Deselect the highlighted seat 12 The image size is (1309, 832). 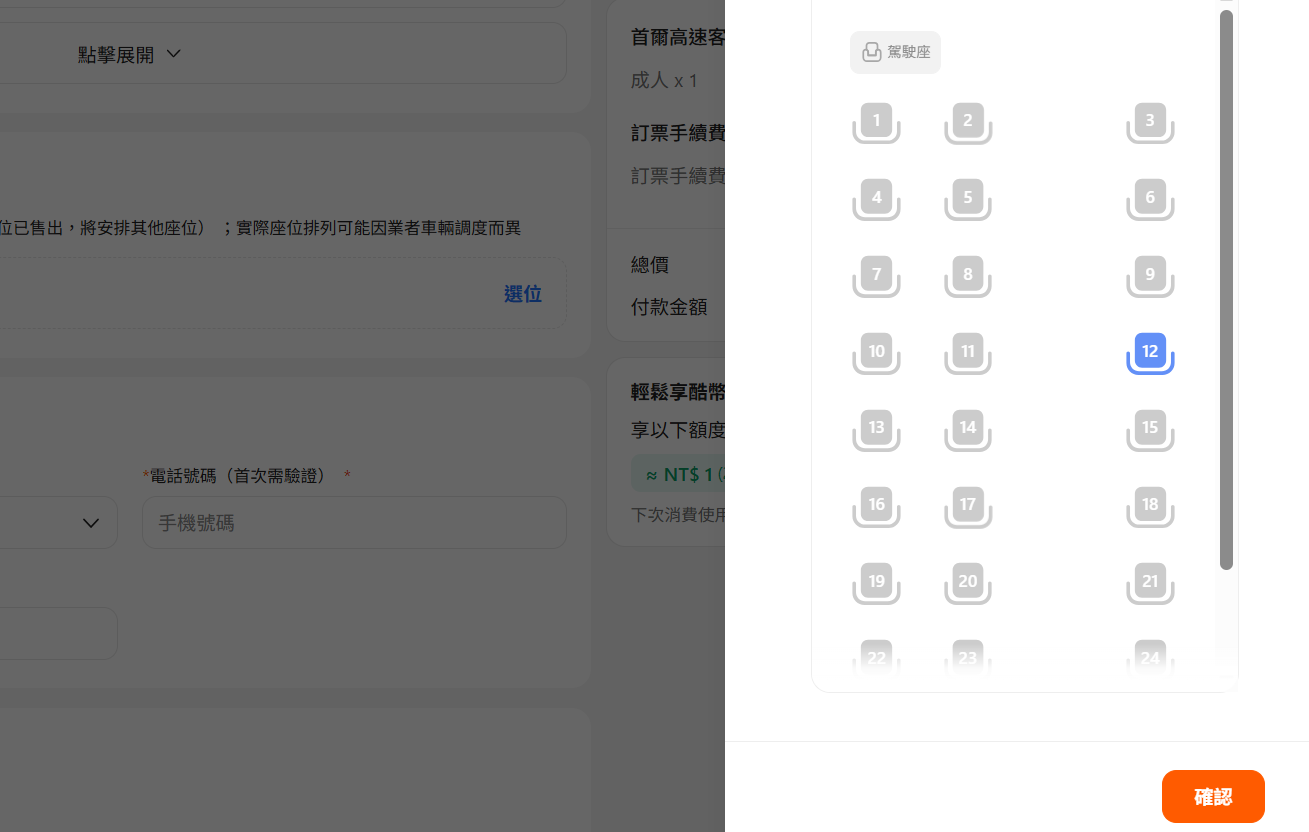(1150, 353)
